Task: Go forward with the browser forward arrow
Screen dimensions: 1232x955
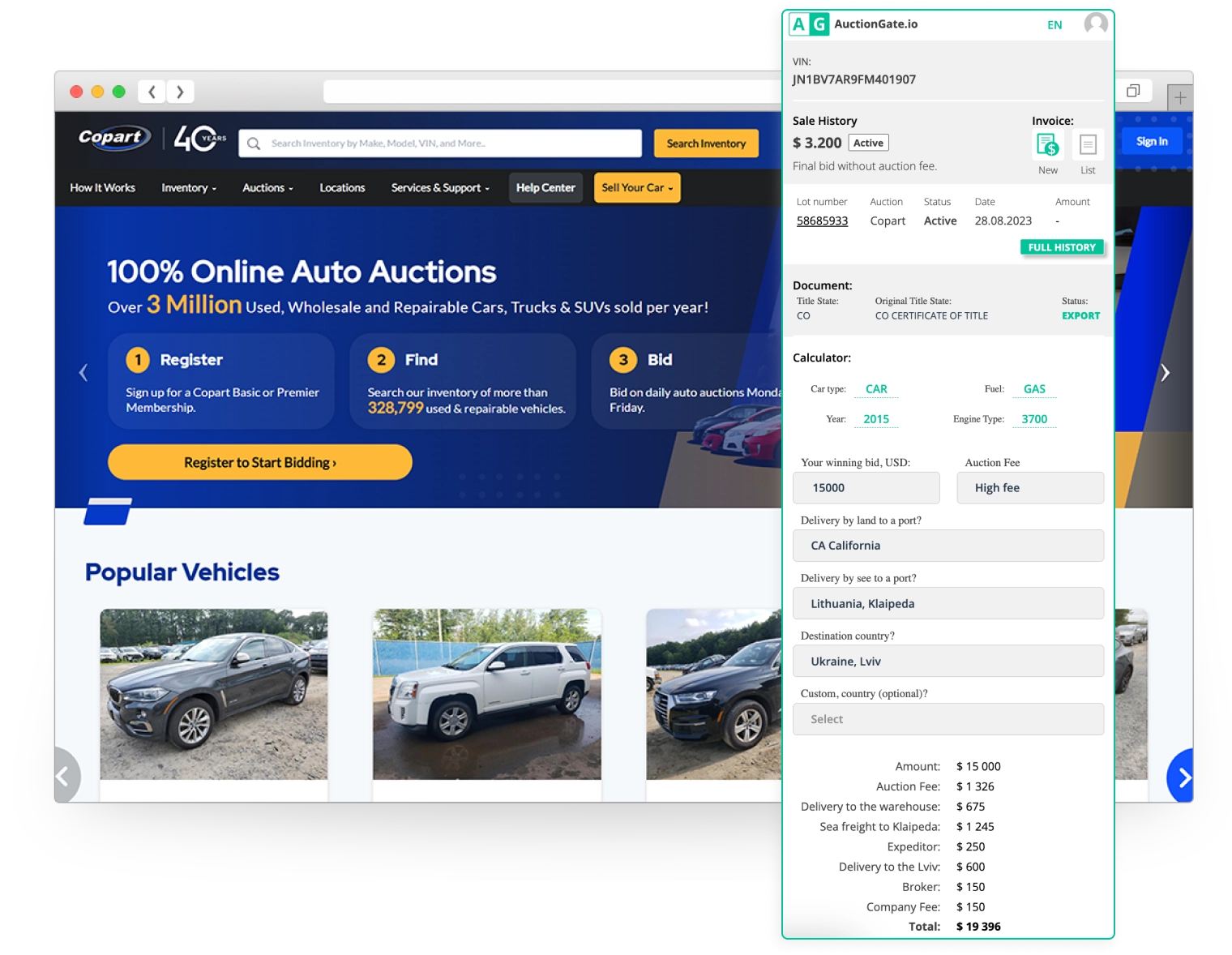Action: click(180, 92)
